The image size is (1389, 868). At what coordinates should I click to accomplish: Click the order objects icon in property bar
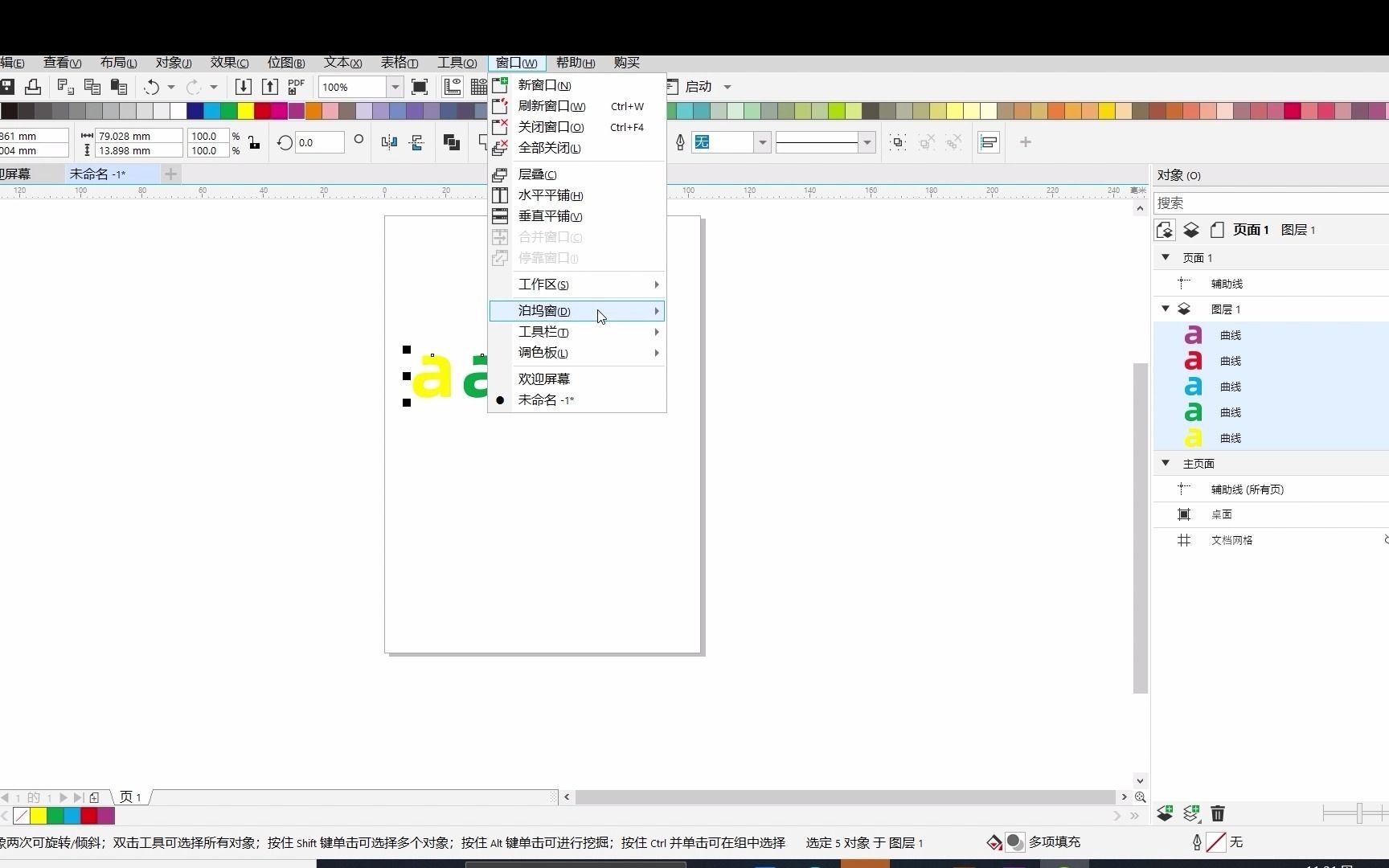coord(452,142)
